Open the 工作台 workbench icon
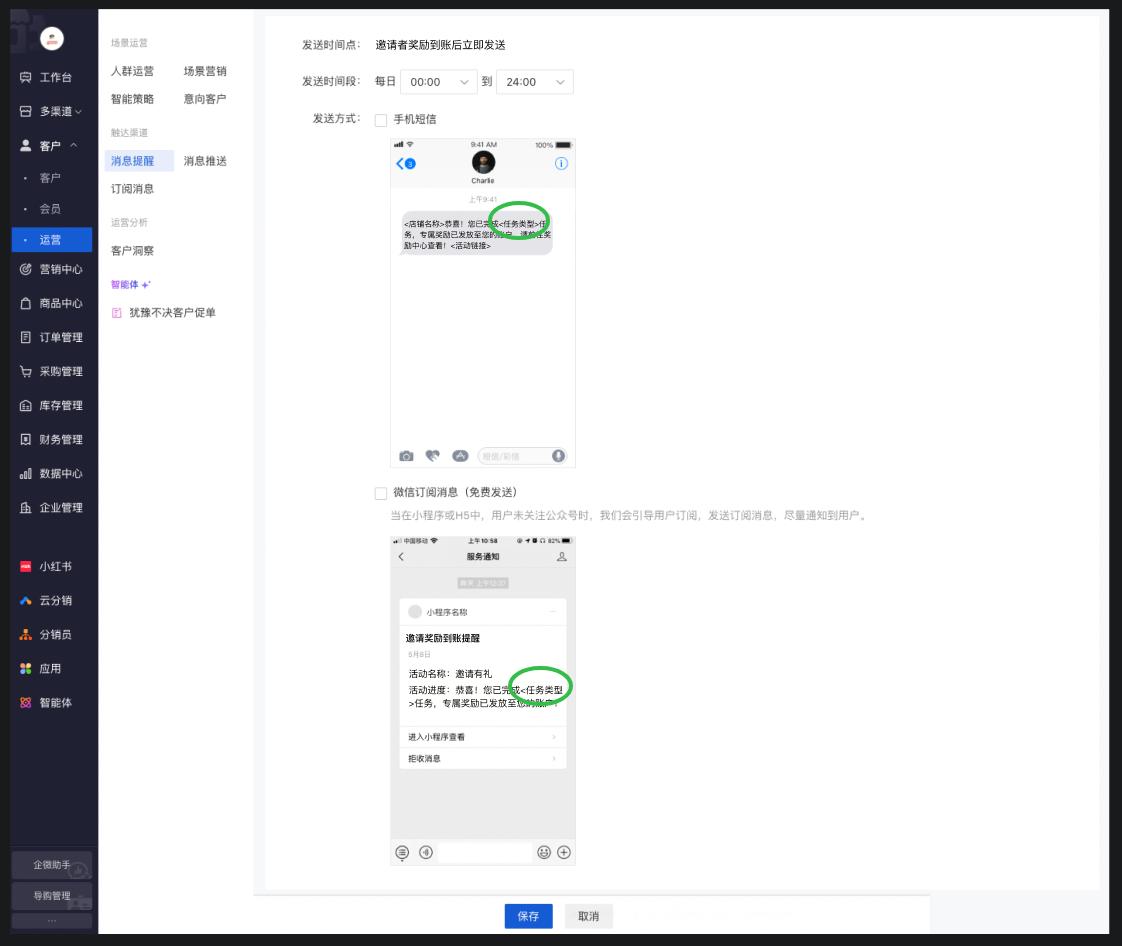The image size is (1122, 946). 26,77
